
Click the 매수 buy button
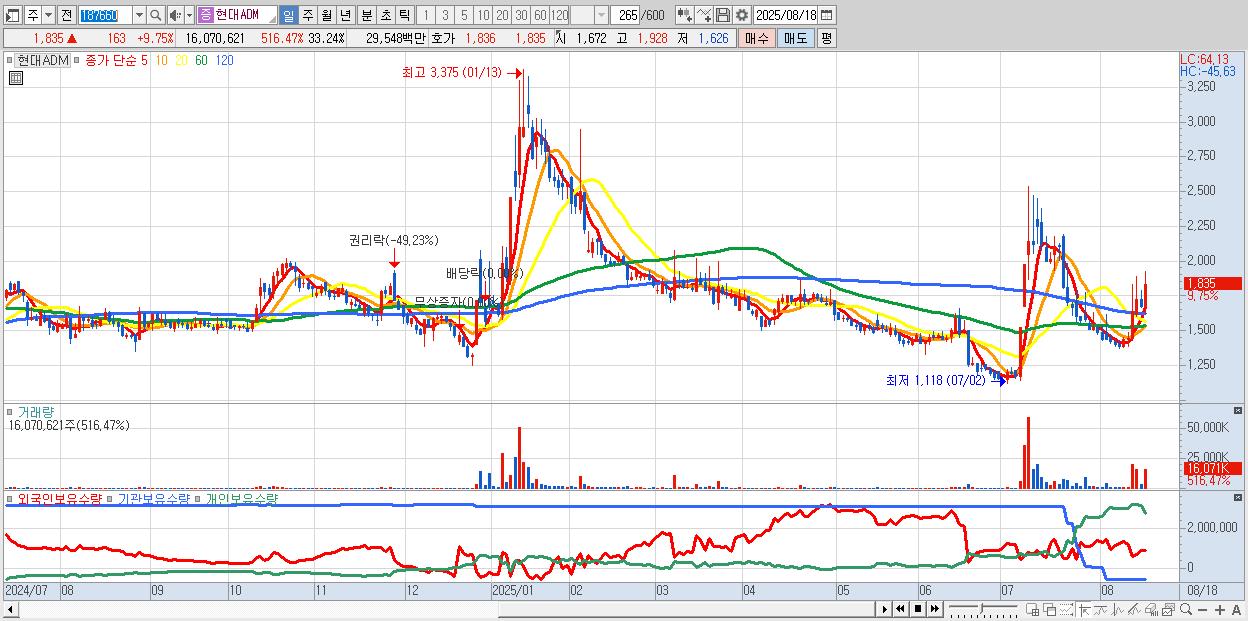[756, 38]
